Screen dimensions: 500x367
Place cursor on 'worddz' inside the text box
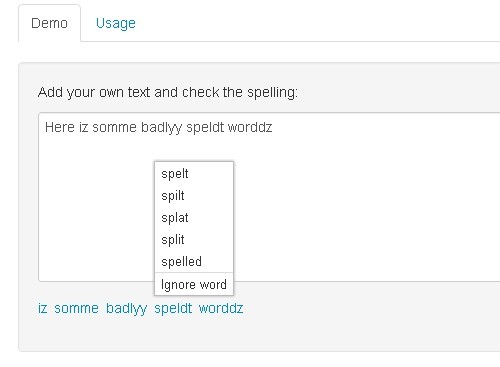tap(250, 127)
